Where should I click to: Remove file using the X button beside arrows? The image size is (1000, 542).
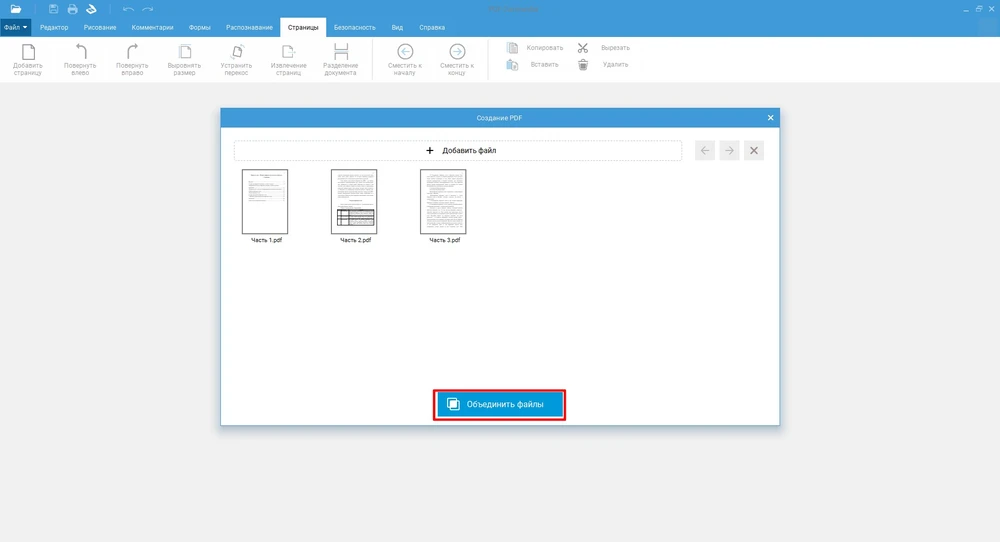pos(754,151)
